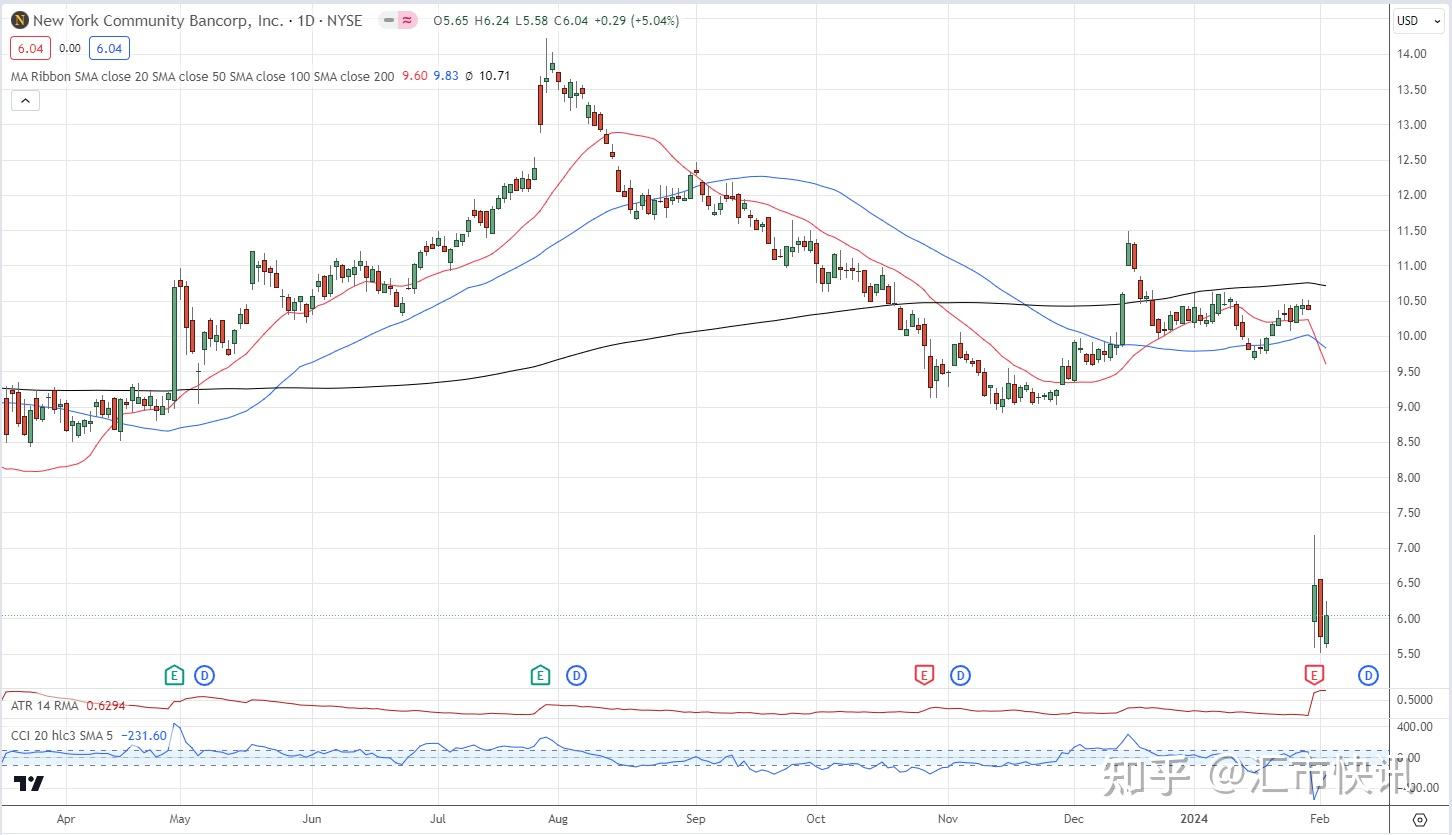Image resolution: width=1452 pixels, height=835 pixels.
Task: Open dividend D marker near August
Action: (576, 676)
